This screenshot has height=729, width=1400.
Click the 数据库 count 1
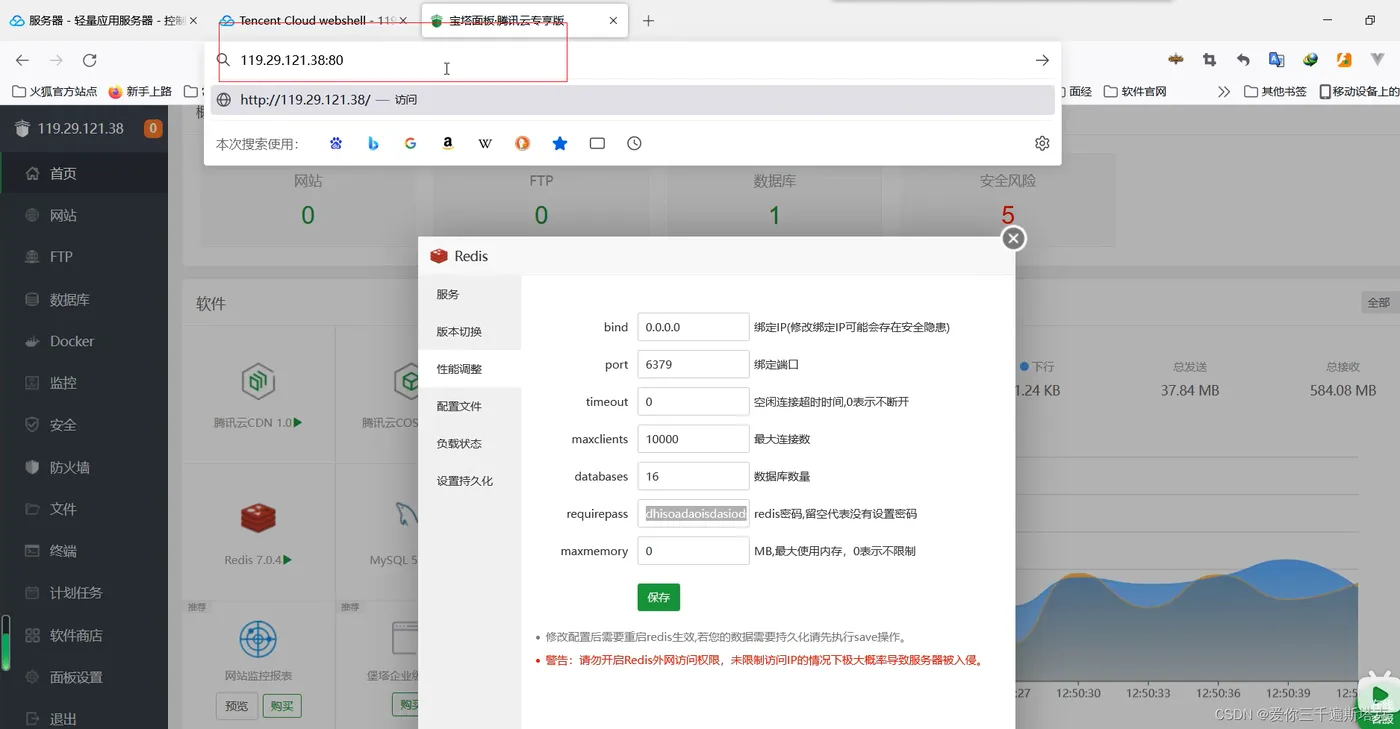(774, 215)
